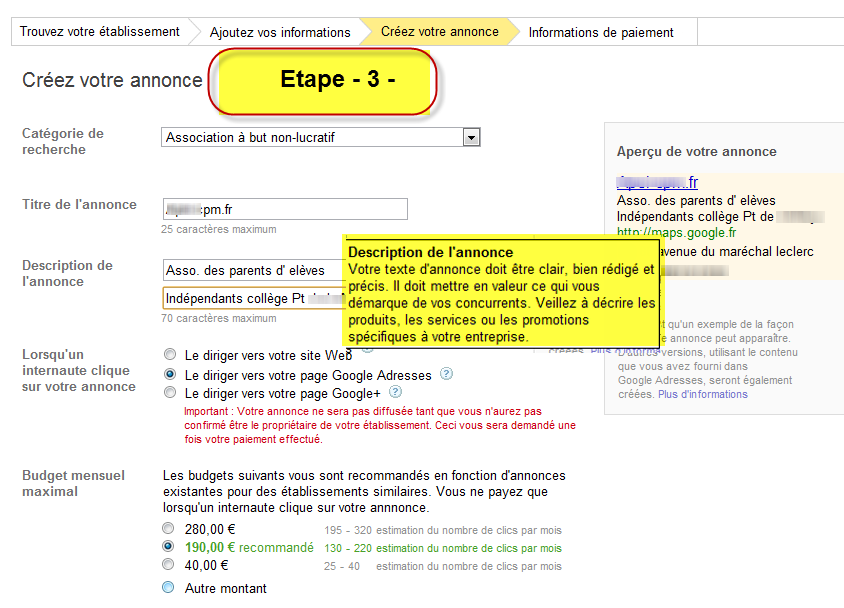Click 'avenue du maréchal leclerc' address in preview
Screen dimensions: 844x608
pyautogui.click(x=736, y=252)
